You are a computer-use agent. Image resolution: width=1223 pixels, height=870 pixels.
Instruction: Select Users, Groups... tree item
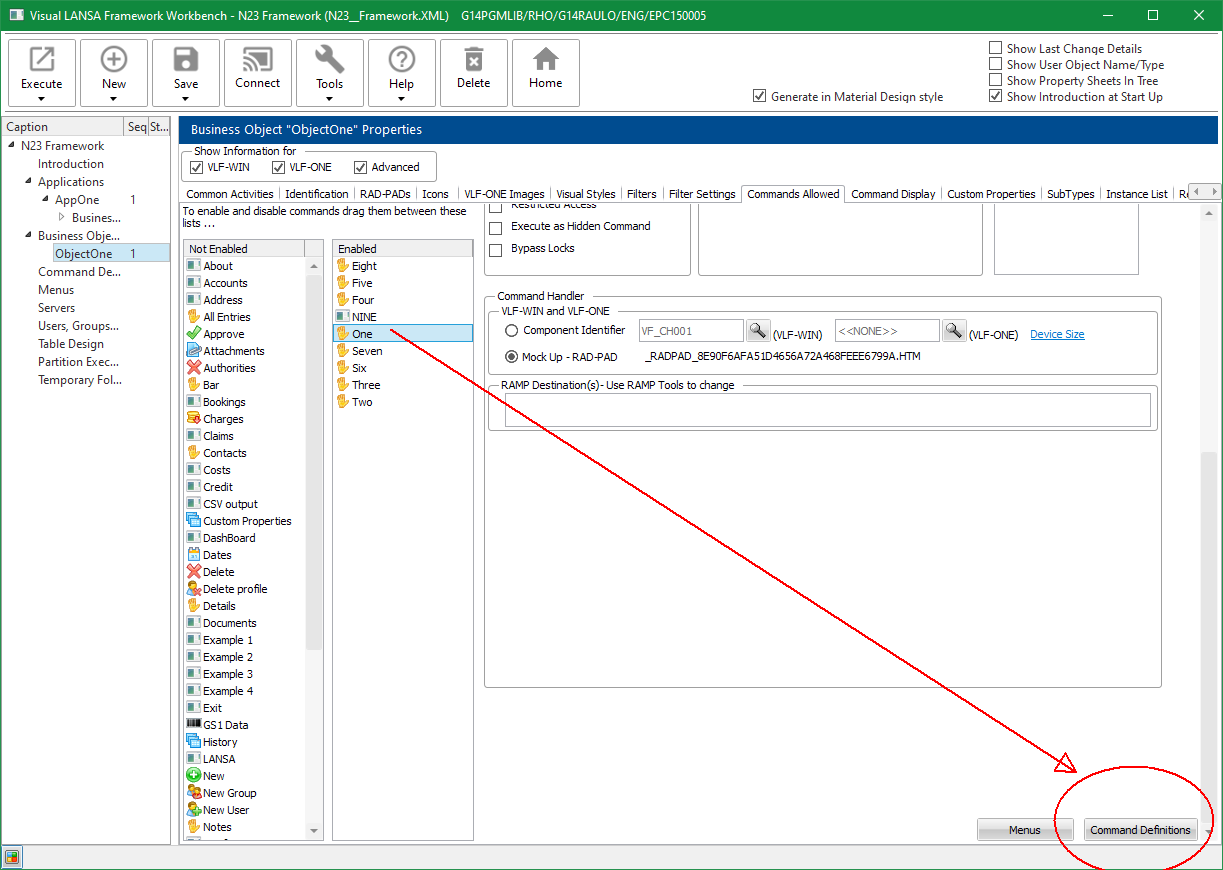[x=78, y=326]
